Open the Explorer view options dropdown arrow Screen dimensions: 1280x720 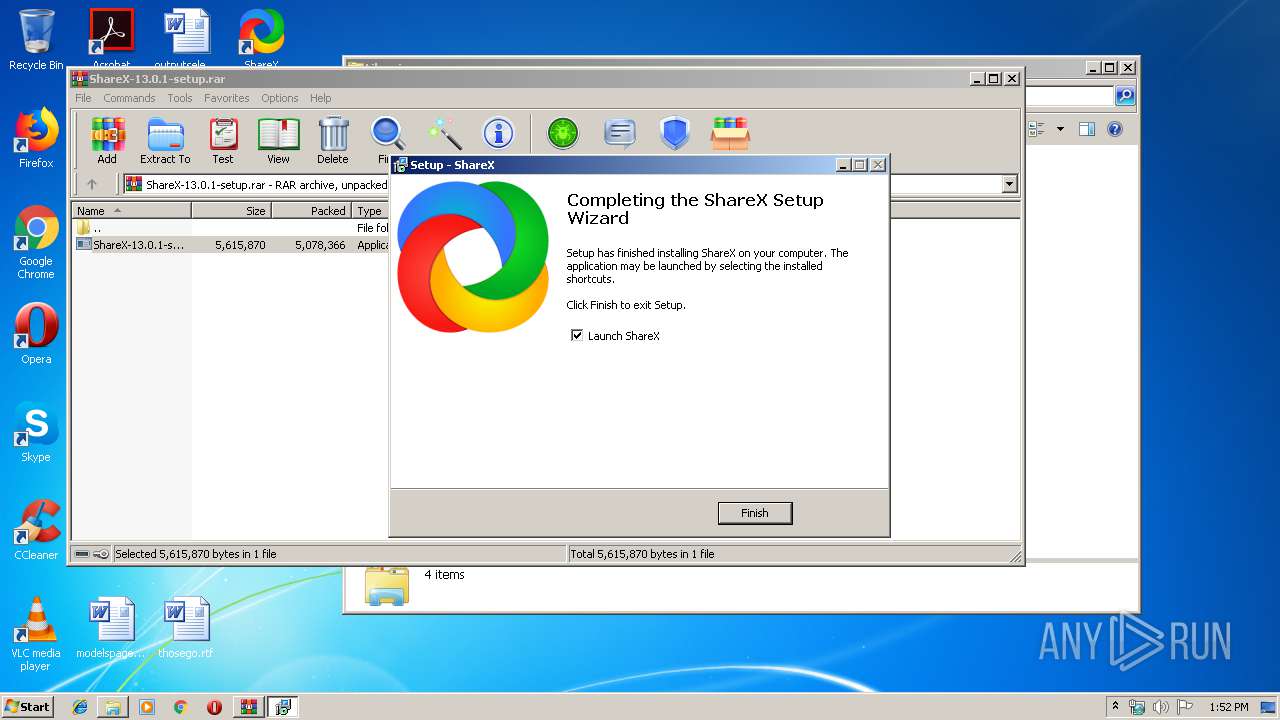pos(1059,129)
